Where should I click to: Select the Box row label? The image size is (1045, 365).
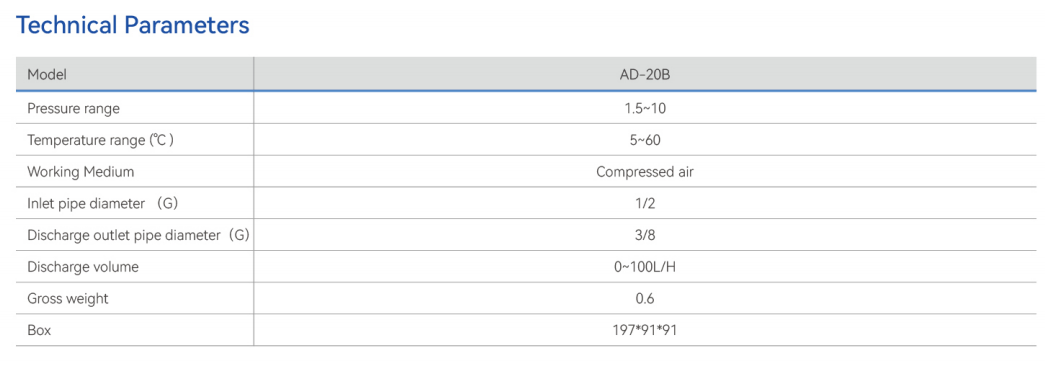(39, 330)
